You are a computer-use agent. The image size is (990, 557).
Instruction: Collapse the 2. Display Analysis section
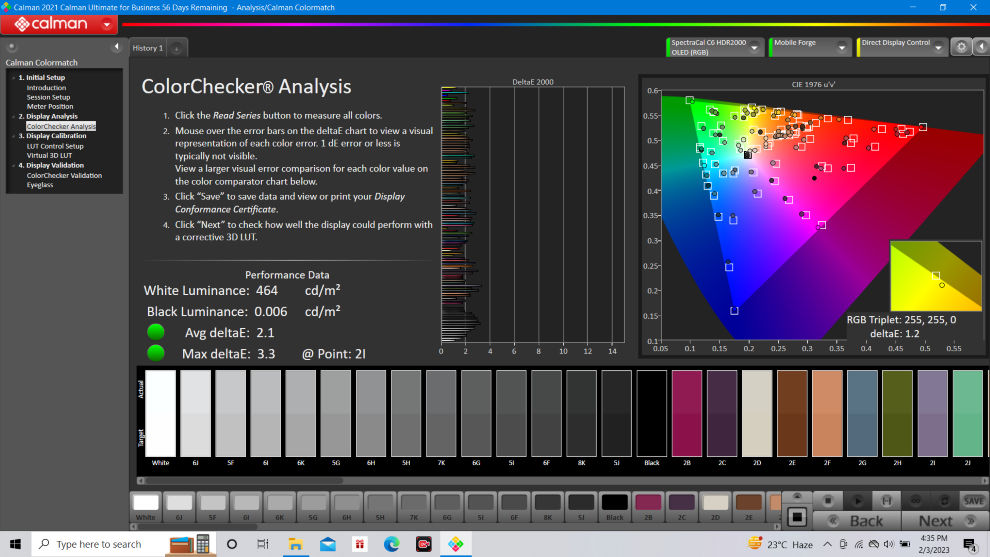click(x=13, y=117)
